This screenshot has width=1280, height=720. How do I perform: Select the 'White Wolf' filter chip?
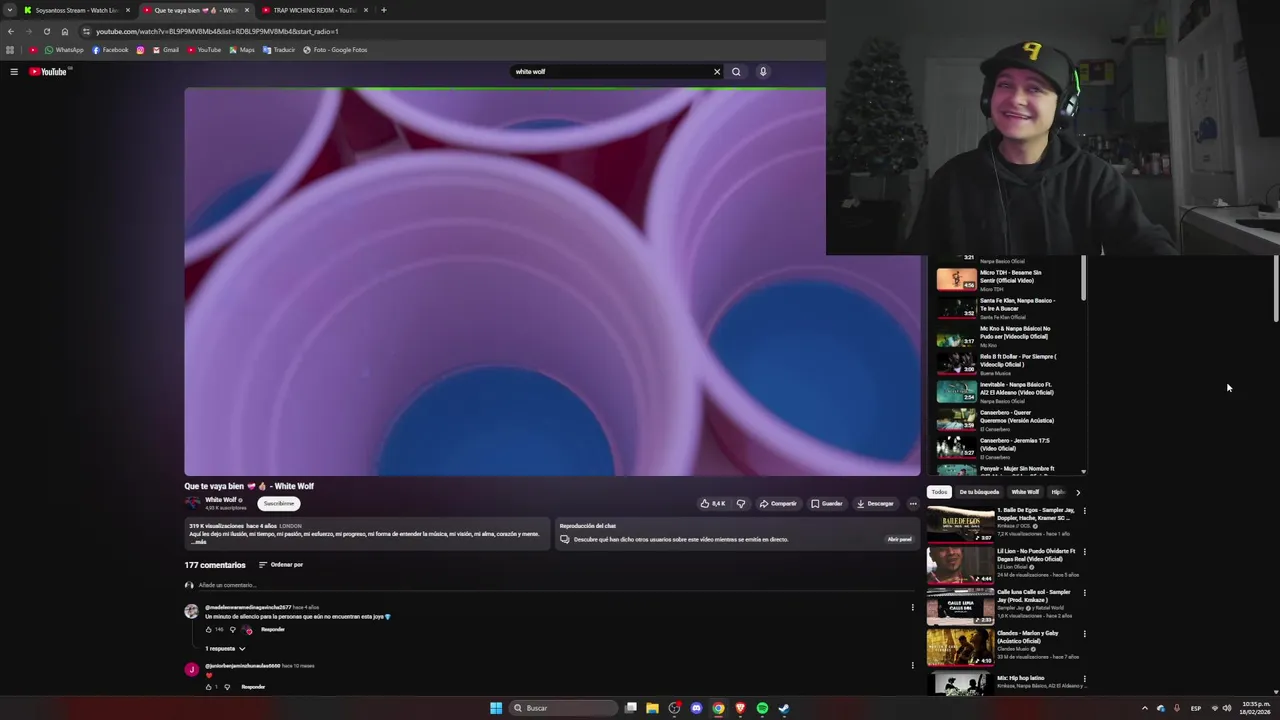pyautogui.click(x=1025, y=492)
